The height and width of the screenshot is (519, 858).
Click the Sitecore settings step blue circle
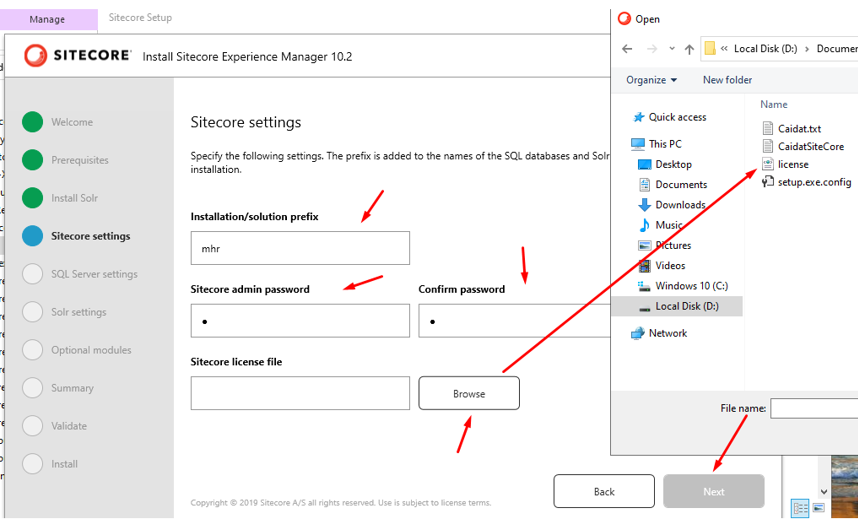(32, 236)
